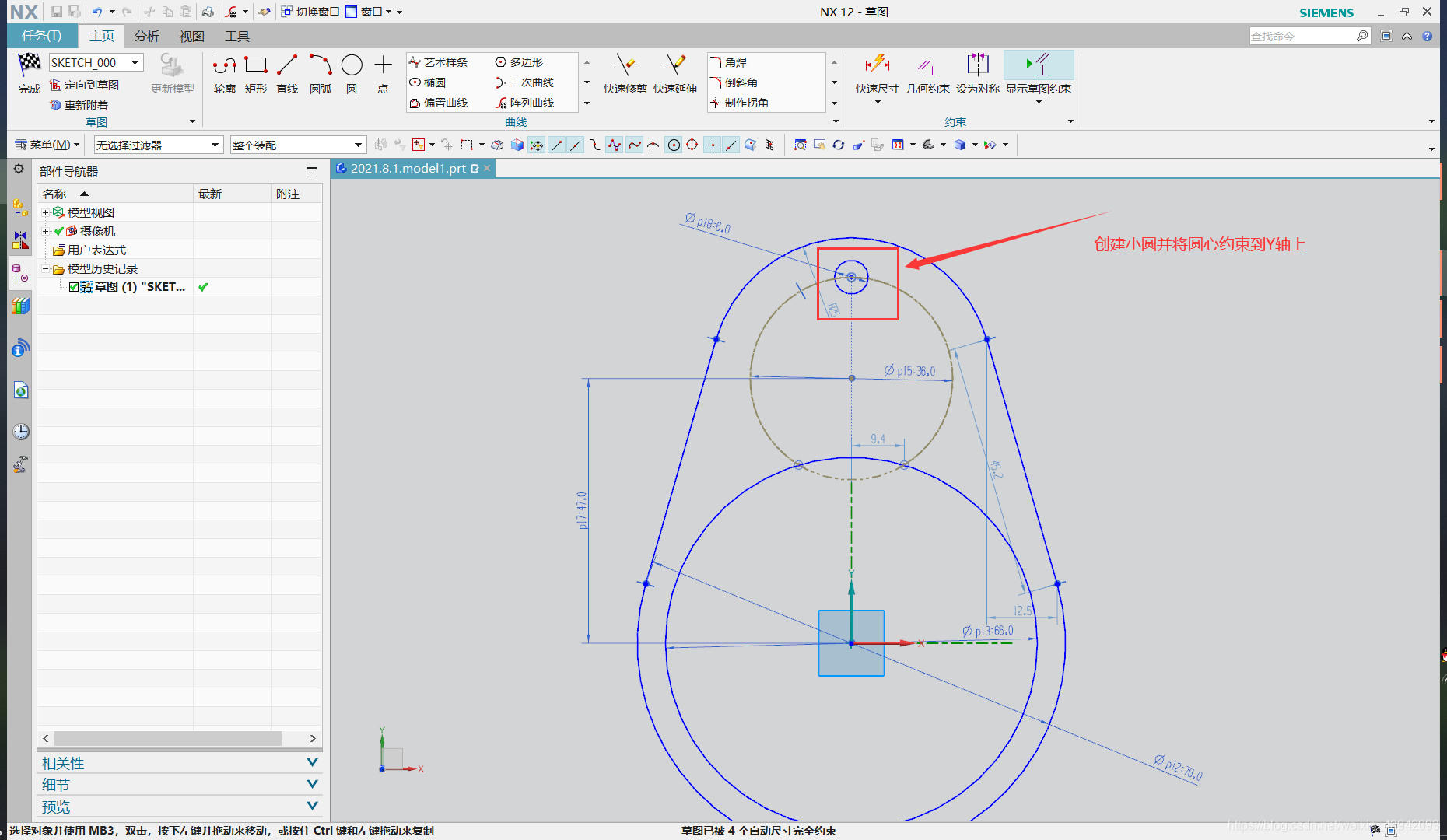Open the History clock icon in resource bar
The width and height of the screenshot is (1447, 840).
[x=21, y=432]
